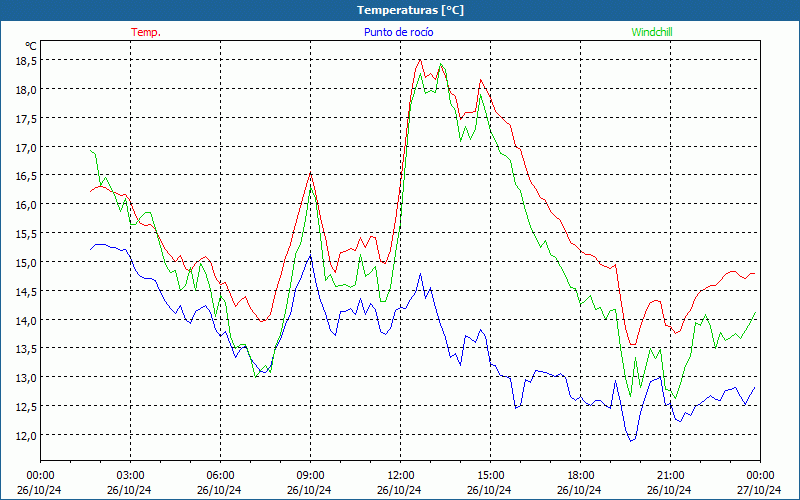The height and width of the screenshot is (500, 800).
Task: Click the 14,0 y-axis value
Action: [26, 320]
